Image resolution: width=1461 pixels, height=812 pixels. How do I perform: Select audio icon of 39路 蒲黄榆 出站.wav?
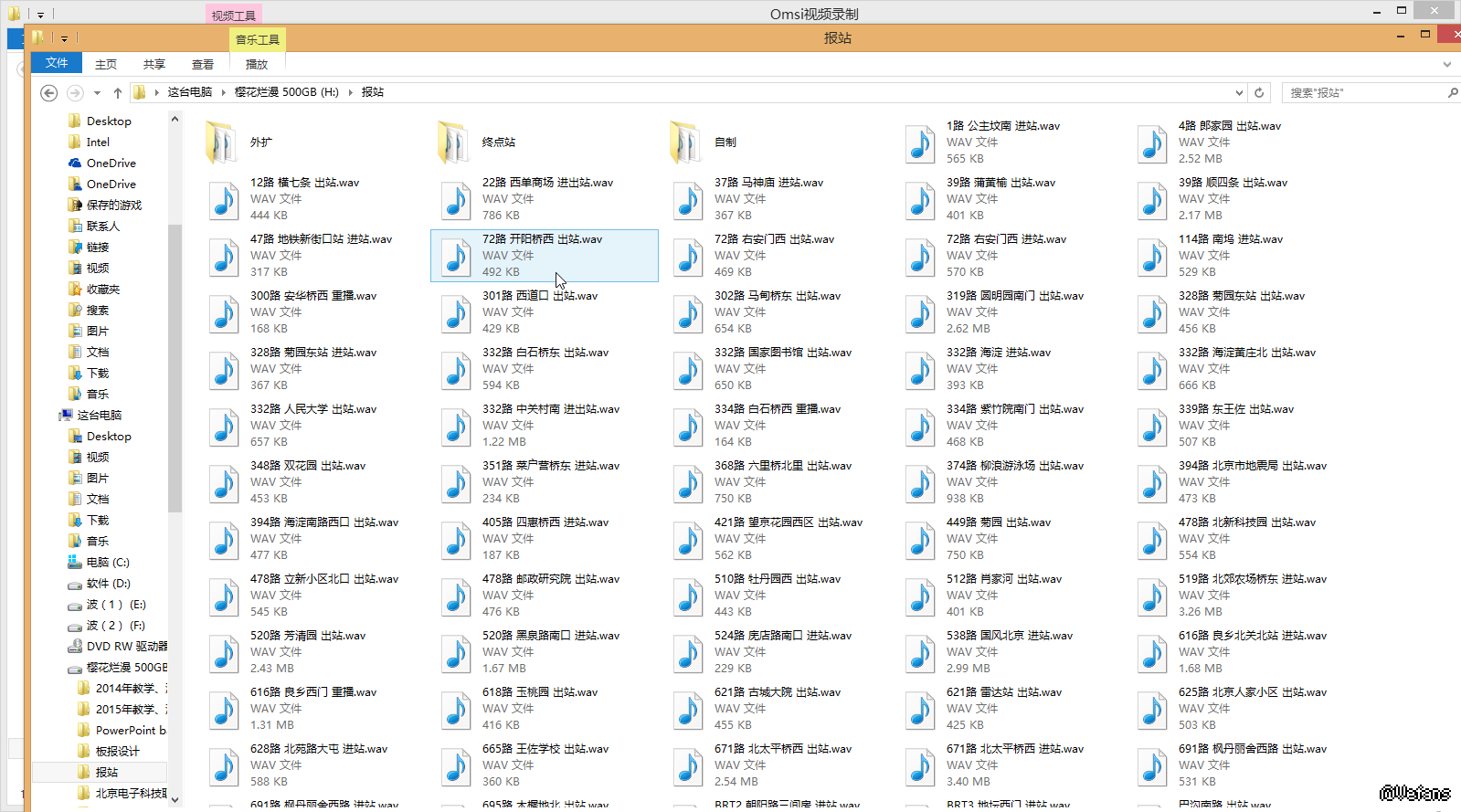coord(920,199)
